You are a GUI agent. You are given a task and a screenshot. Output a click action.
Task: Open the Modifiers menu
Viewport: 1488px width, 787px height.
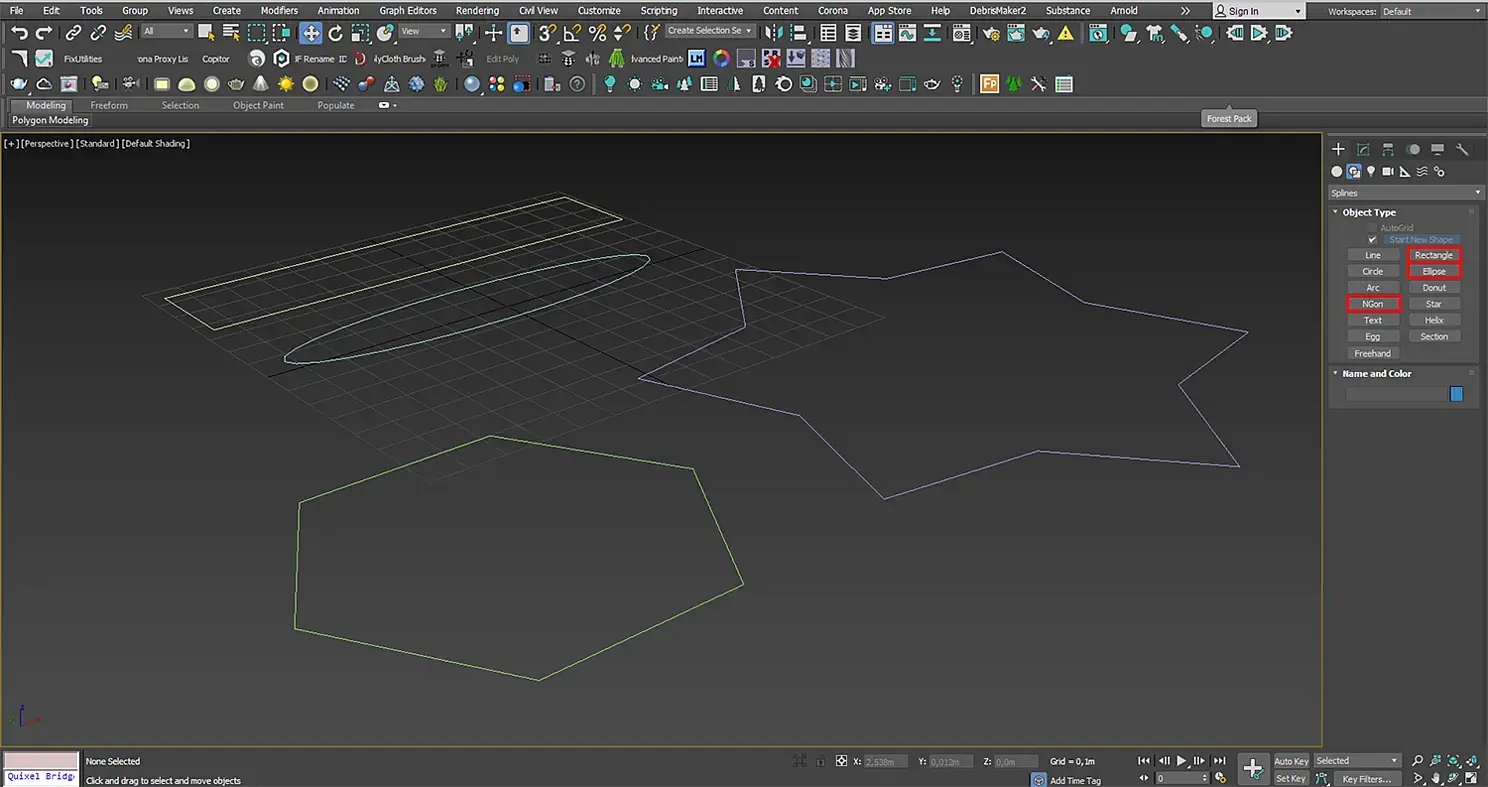(279, 11)
